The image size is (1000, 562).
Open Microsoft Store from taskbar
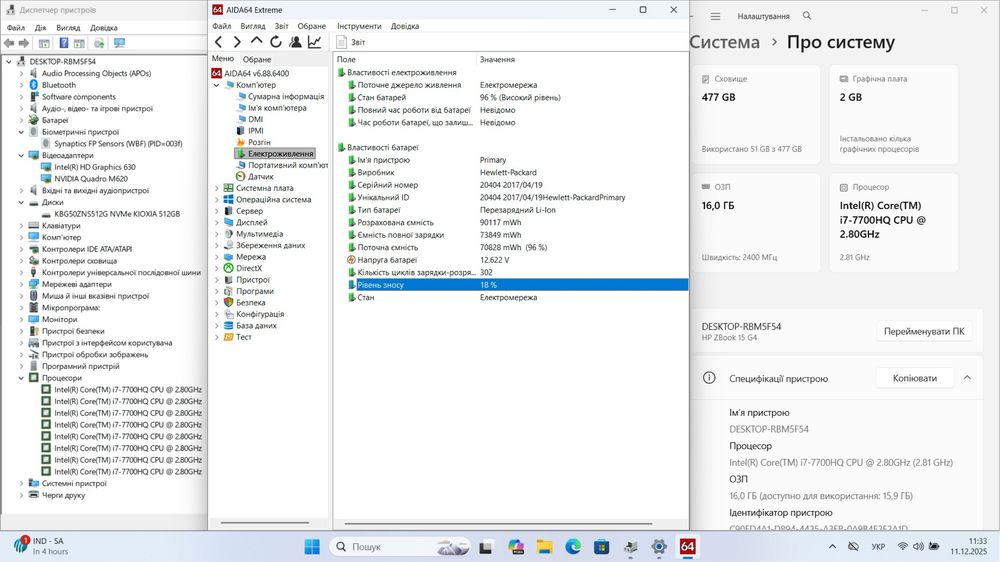click(x=601, y=547)
